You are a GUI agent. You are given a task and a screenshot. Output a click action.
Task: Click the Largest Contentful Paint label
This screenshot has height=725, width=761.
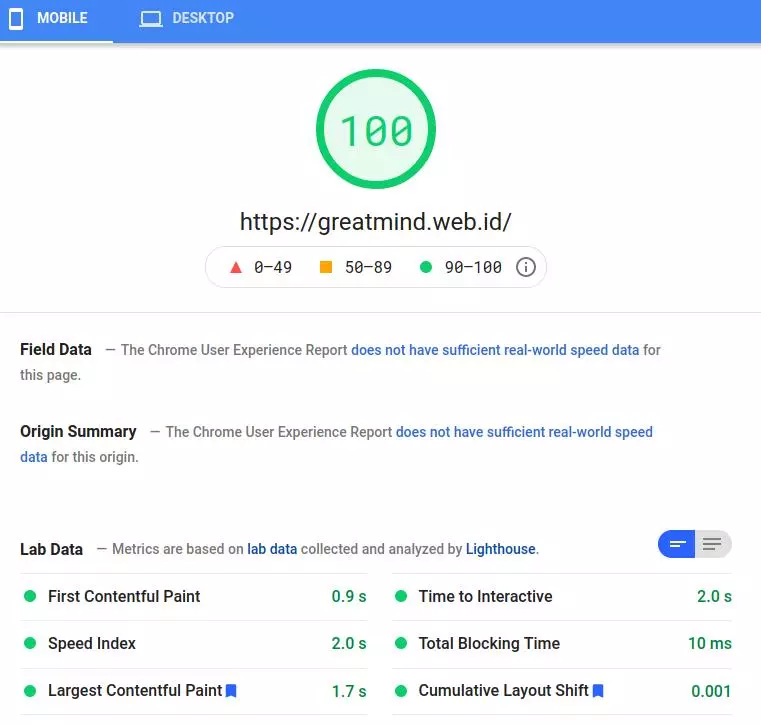point(135,691)
